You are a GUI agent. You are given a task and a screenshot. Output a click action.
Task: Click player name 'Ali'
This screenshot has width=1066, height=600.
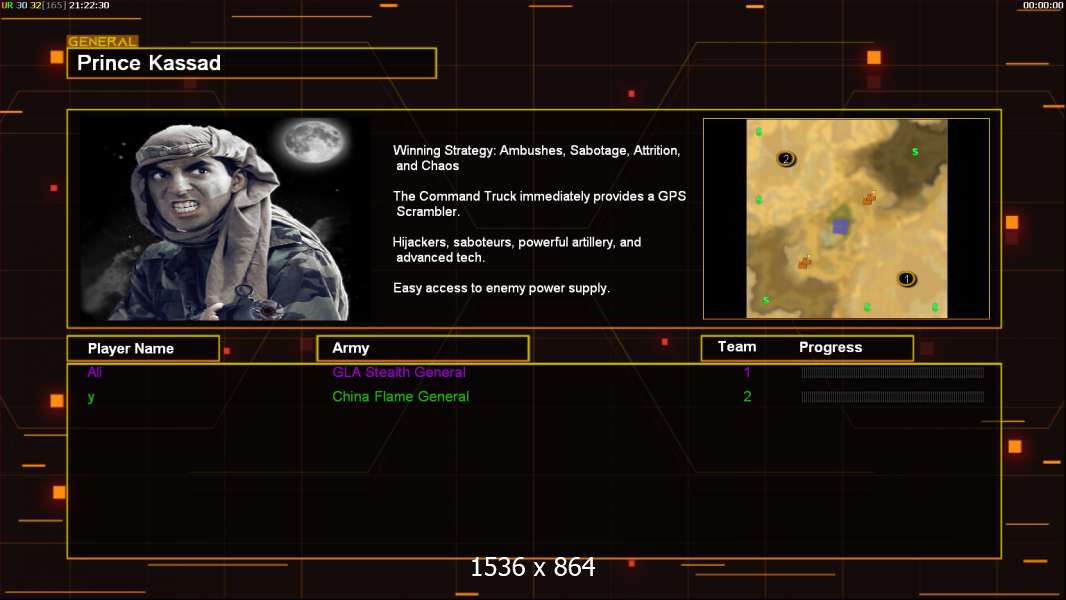(94, 372)
